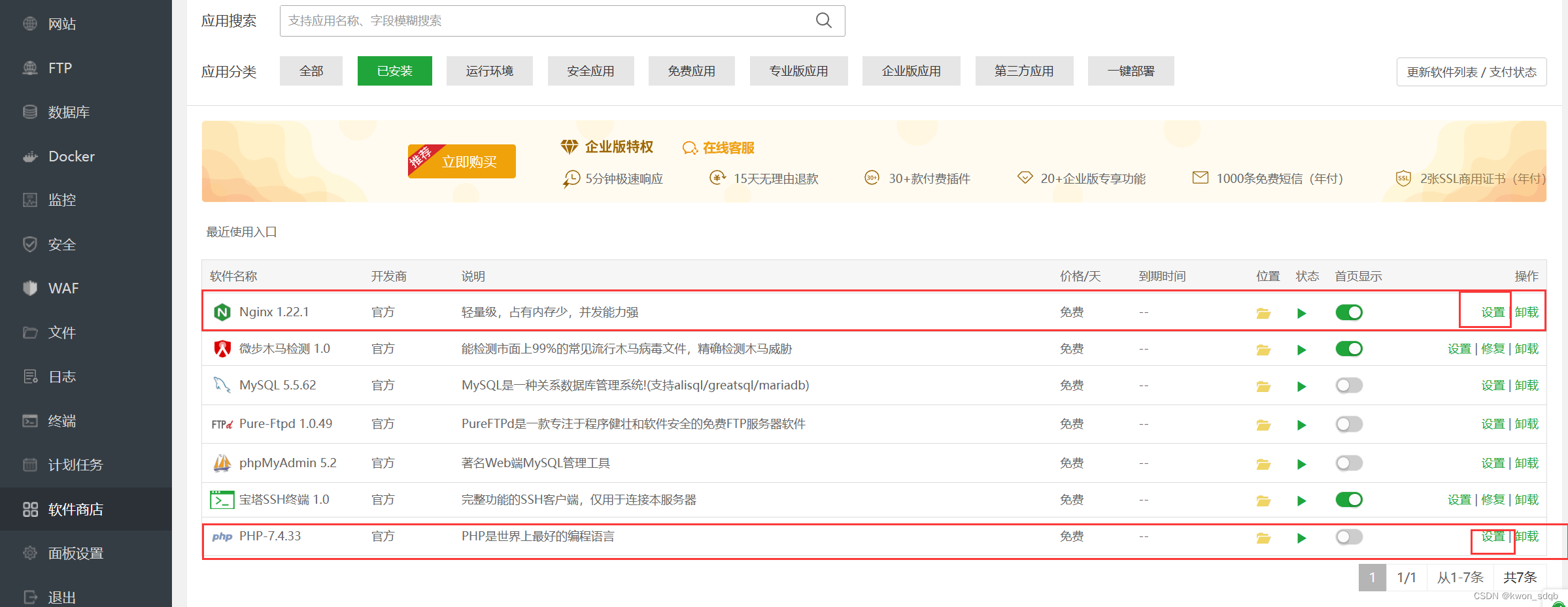Click the 立即购买 purchase button
This screenshot has height=607, width=1568.
[x=462, y=161]
